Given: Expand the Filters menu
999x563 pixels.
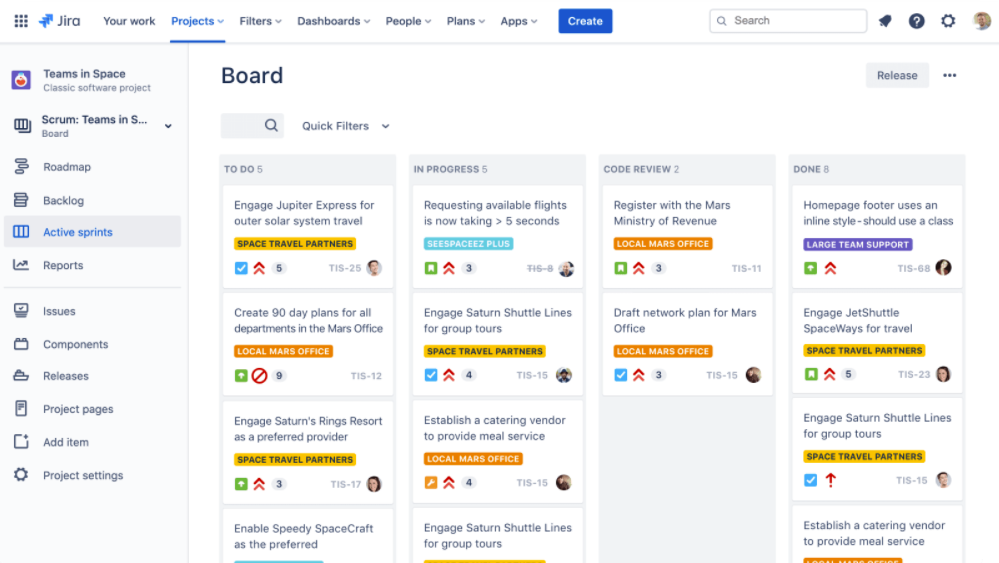Looking at the screenshot, I should coord(261,21).
